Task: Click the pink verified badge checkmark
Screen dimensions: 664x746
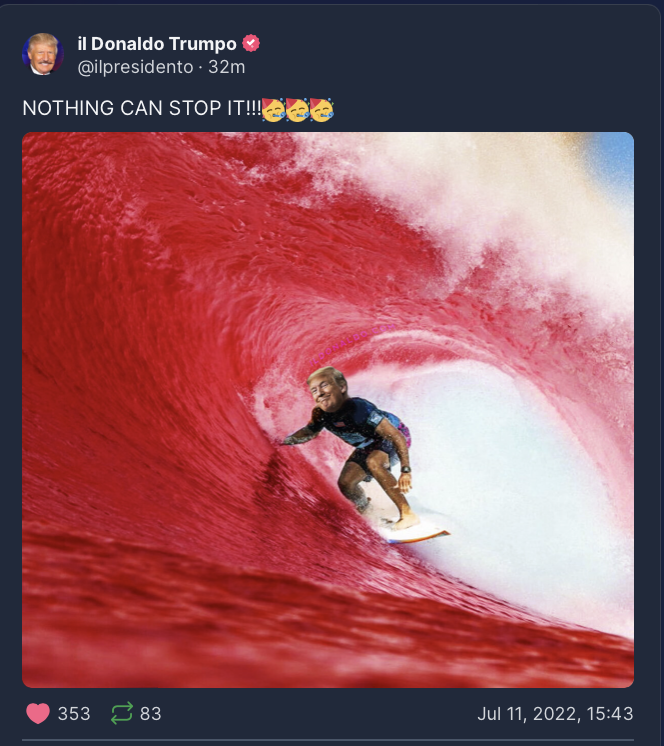Action: pos(251,43)
